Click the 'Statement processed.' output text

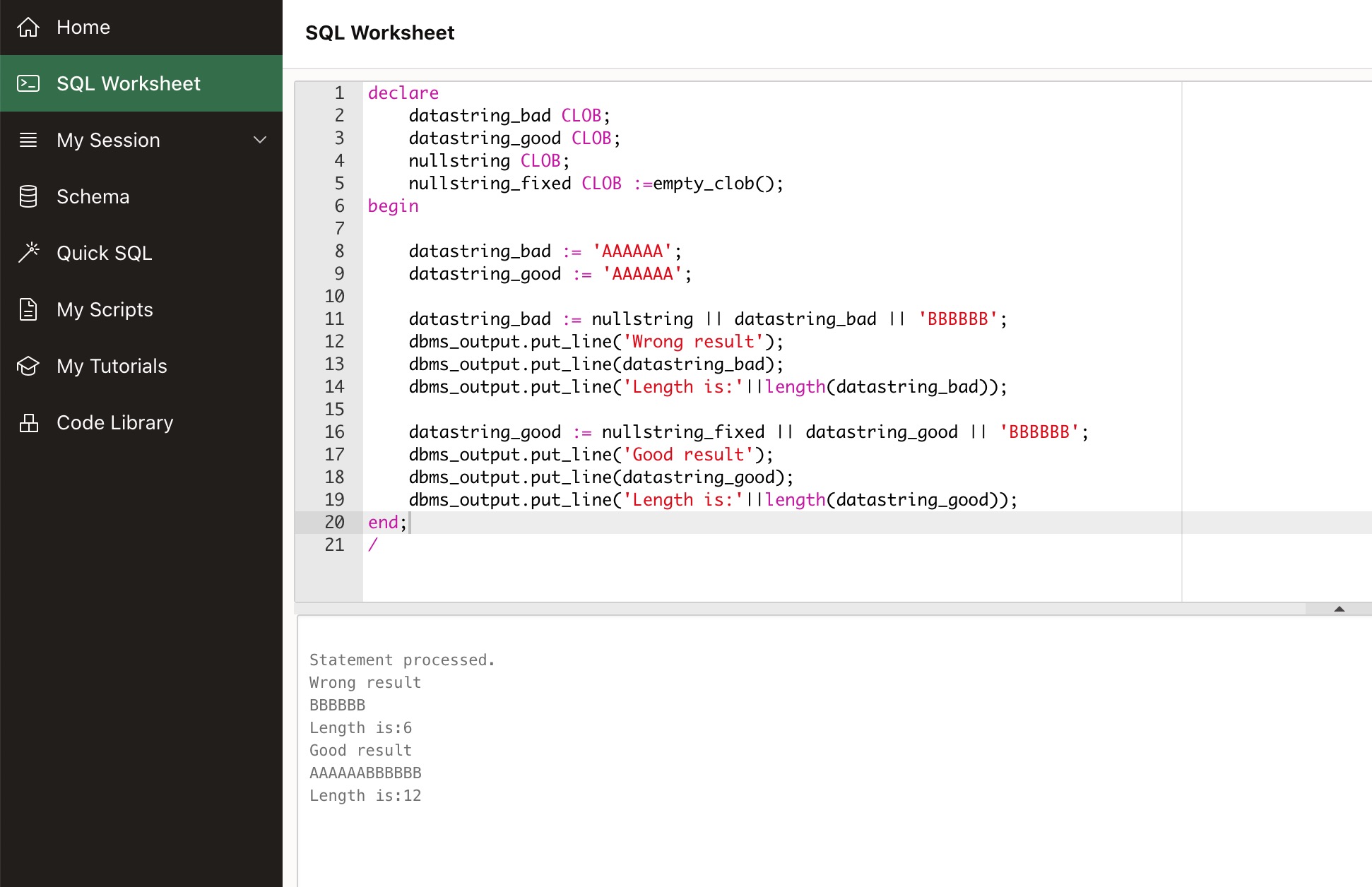point(402,660)
